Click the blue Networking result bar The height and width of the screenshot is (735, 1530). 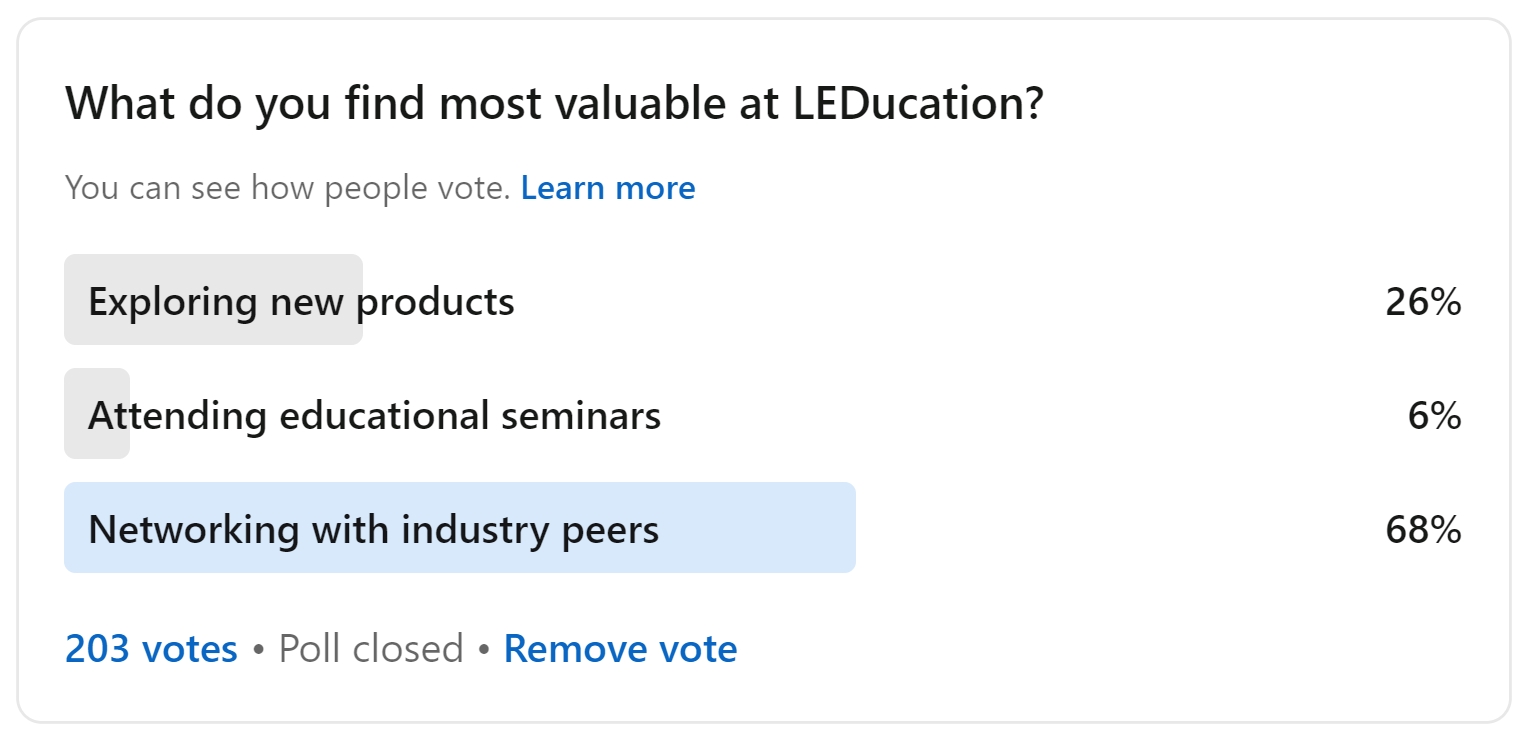(x=760, y=529)
